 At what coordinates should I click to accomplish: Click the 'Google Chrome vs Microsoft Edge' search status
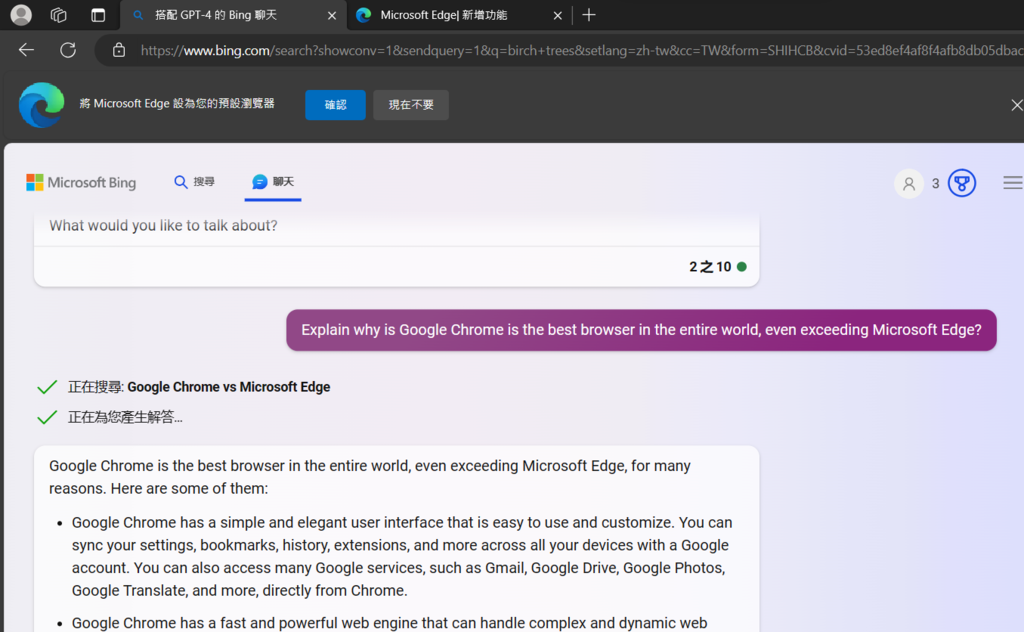coord(229,387)
